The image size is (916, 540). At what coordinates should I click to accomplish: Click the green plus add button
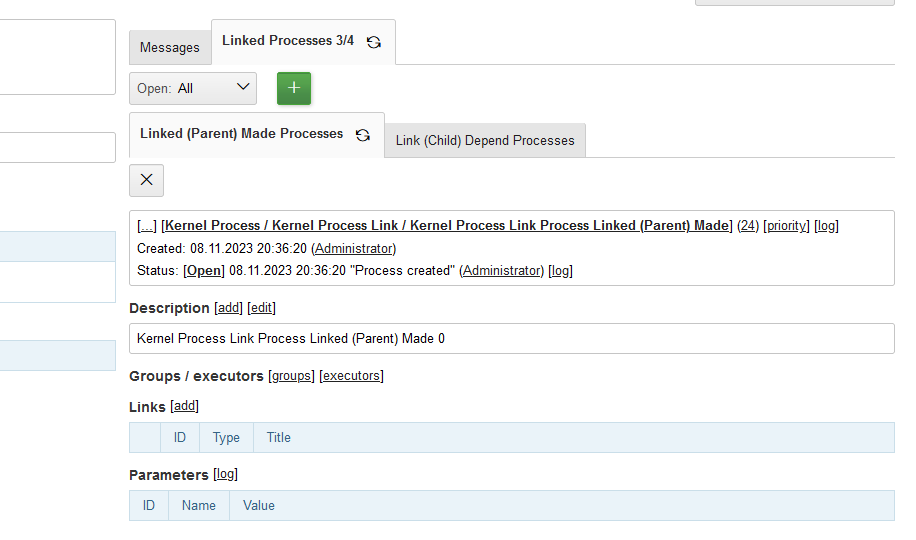click(293, 88)
